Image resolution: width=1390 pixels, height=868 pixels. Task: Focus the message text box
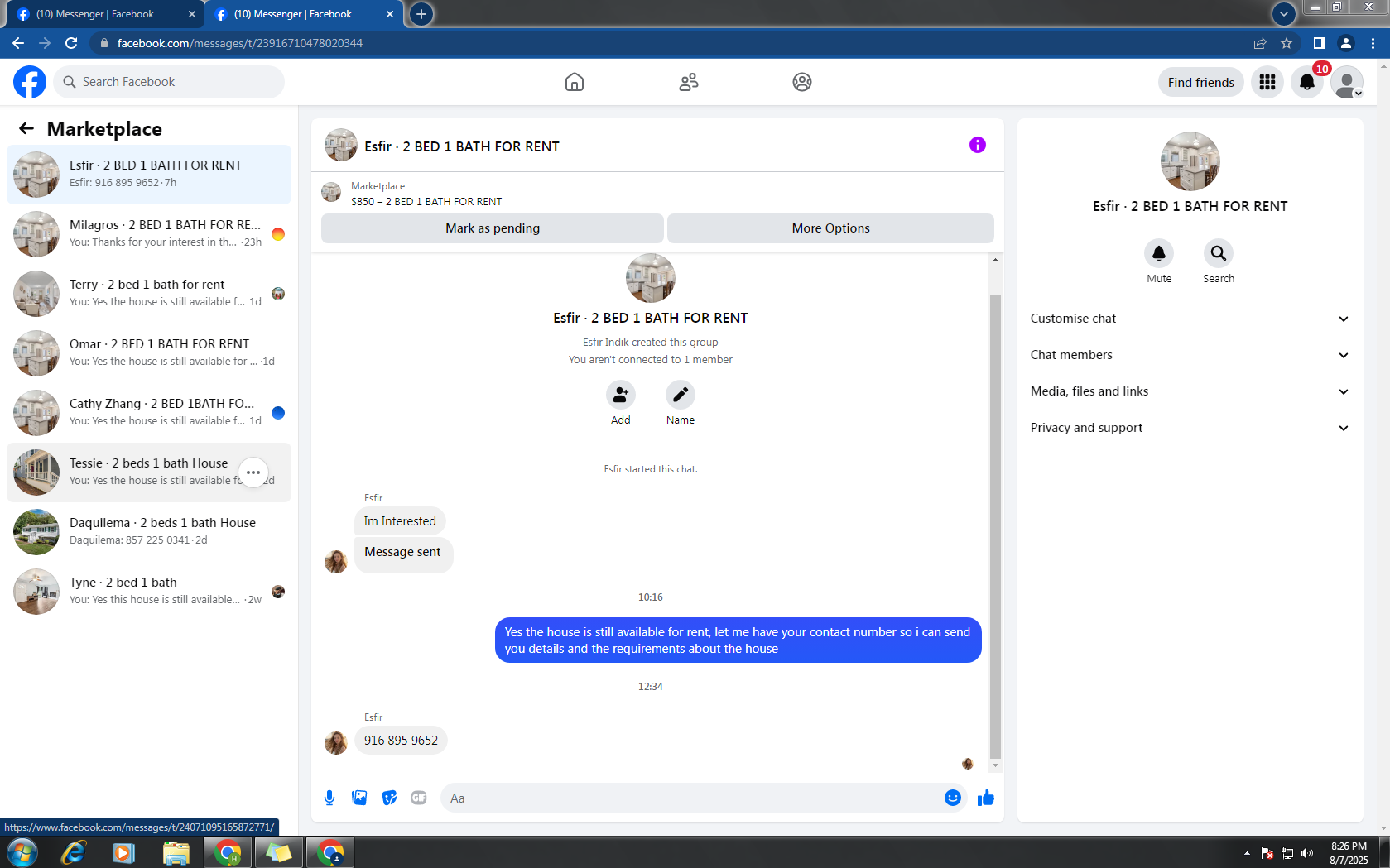pos(692,798)
